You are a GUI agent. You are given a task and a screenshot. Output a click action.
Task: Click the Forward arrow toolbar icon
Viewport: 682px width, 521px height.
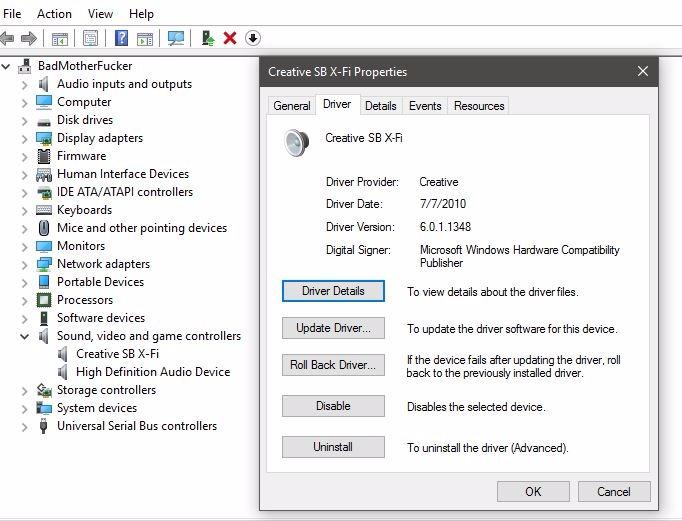click(29, 38)
